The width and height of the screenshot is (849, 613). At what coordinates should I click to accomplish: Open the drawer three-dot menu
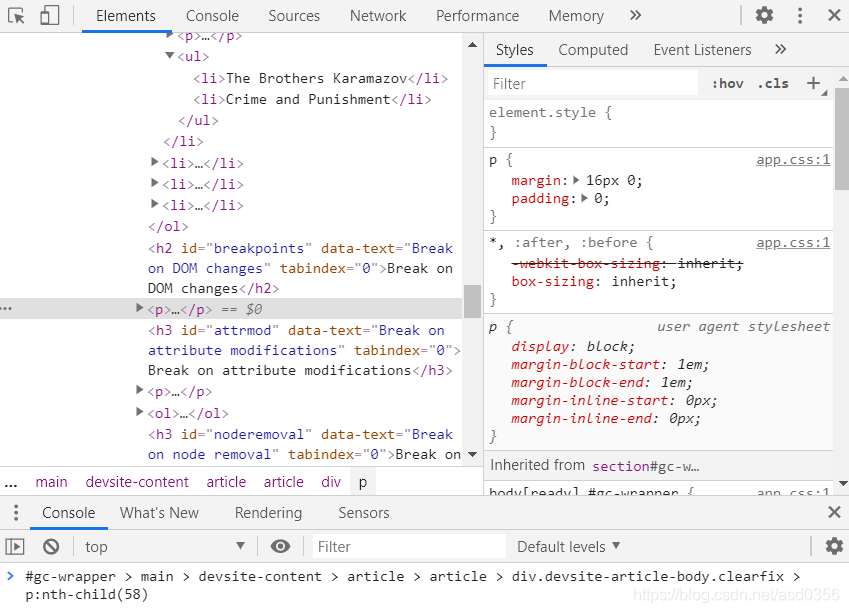coord(16,512)
